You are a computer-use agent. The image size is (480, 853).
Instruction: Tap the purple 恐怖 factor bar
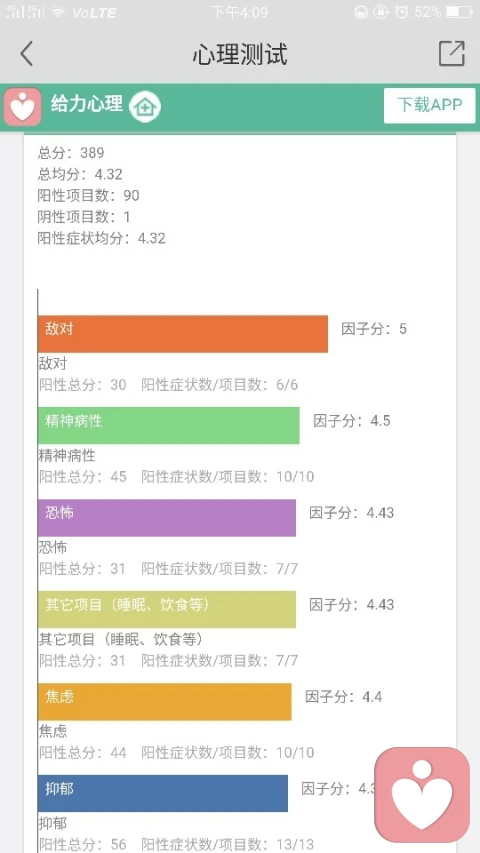tap(167, 518)
